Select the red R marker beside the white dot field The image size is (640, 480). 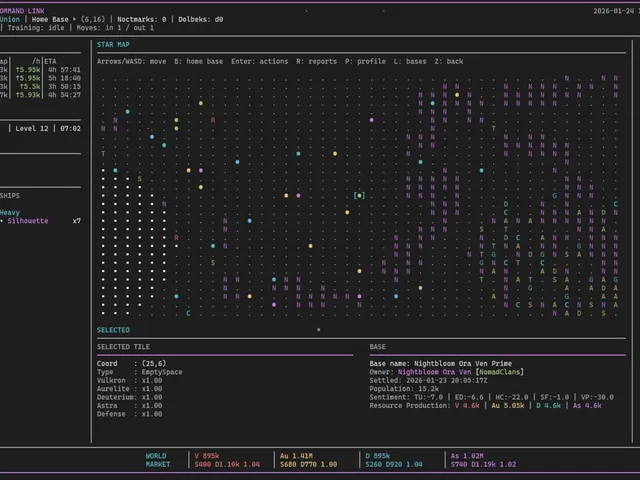[176, 238]
